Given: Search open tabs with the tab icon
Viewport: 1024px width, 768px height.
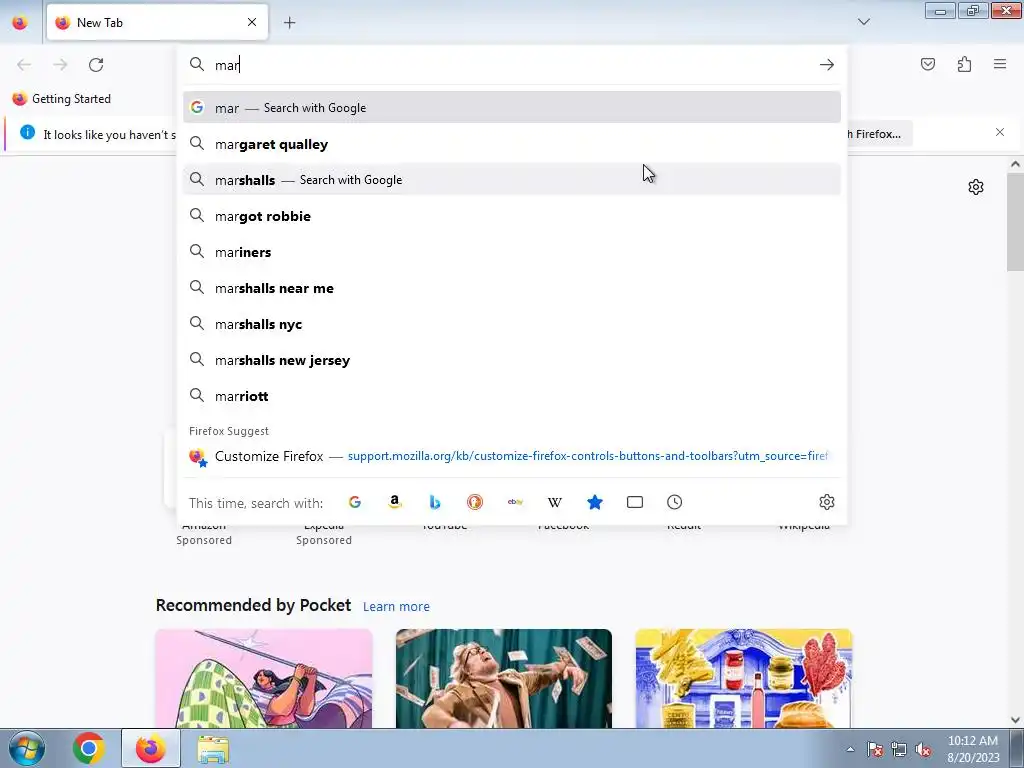Looking at the screenshot, I should (635, 502).
